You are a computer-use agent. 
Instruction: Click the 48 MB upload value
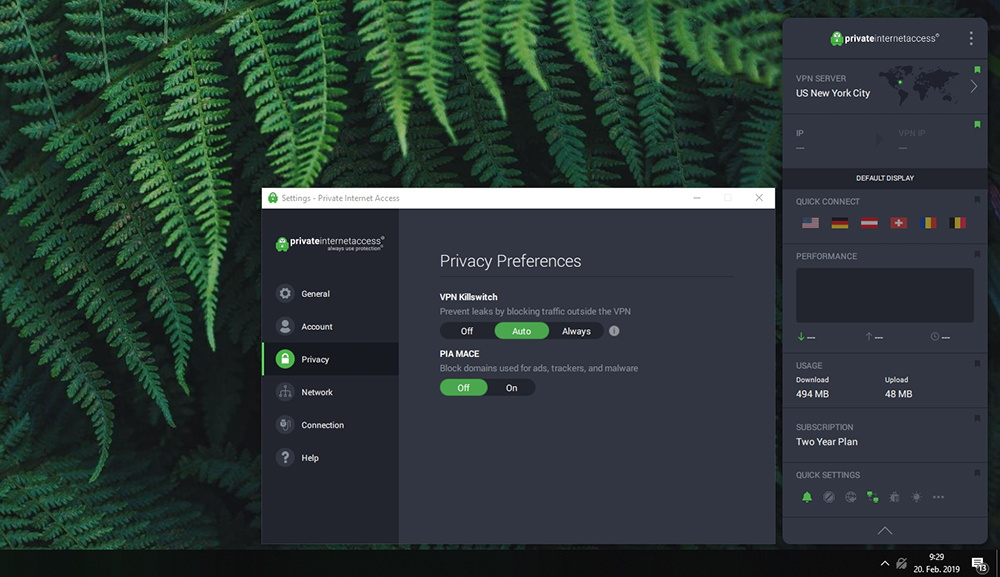coord(899,394)
